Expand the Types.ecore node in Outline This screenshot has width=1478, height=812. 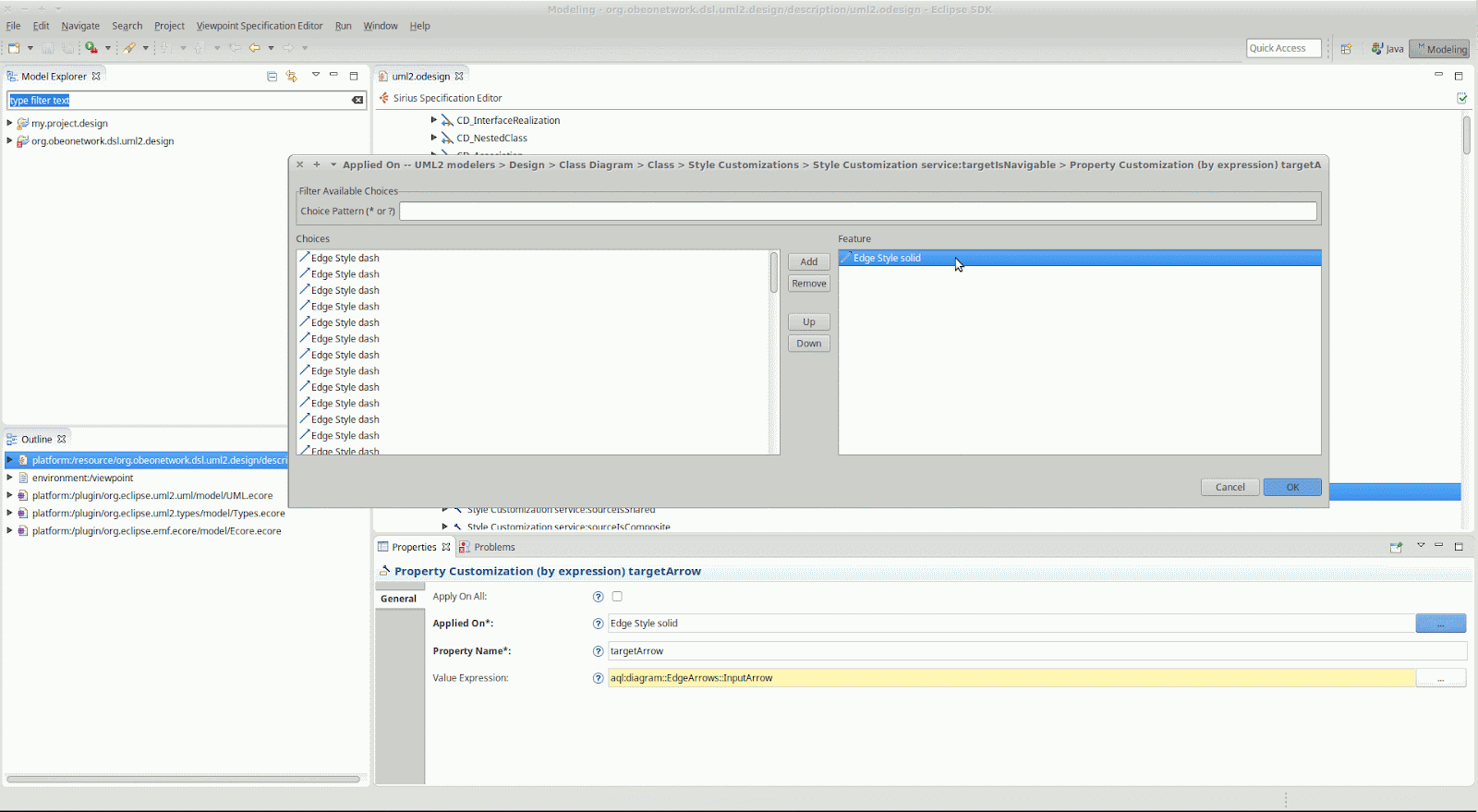pos(9,513)
